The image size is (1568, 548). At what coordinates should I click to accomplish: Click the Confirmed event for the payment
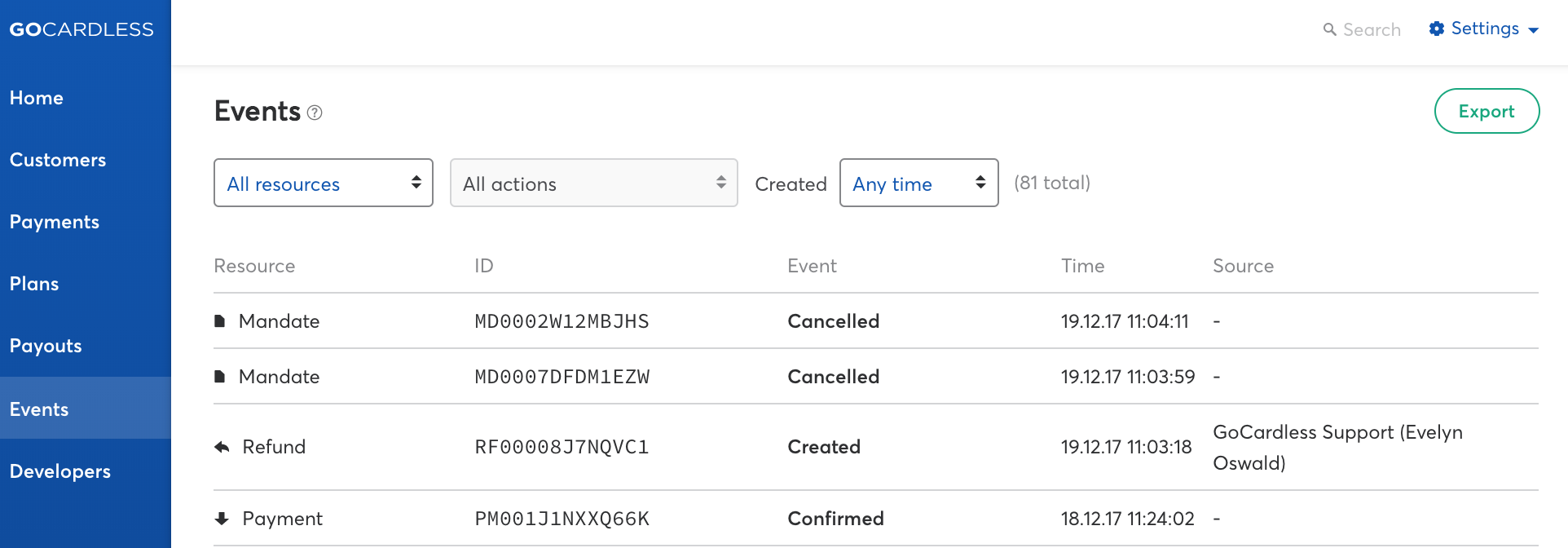835,519
